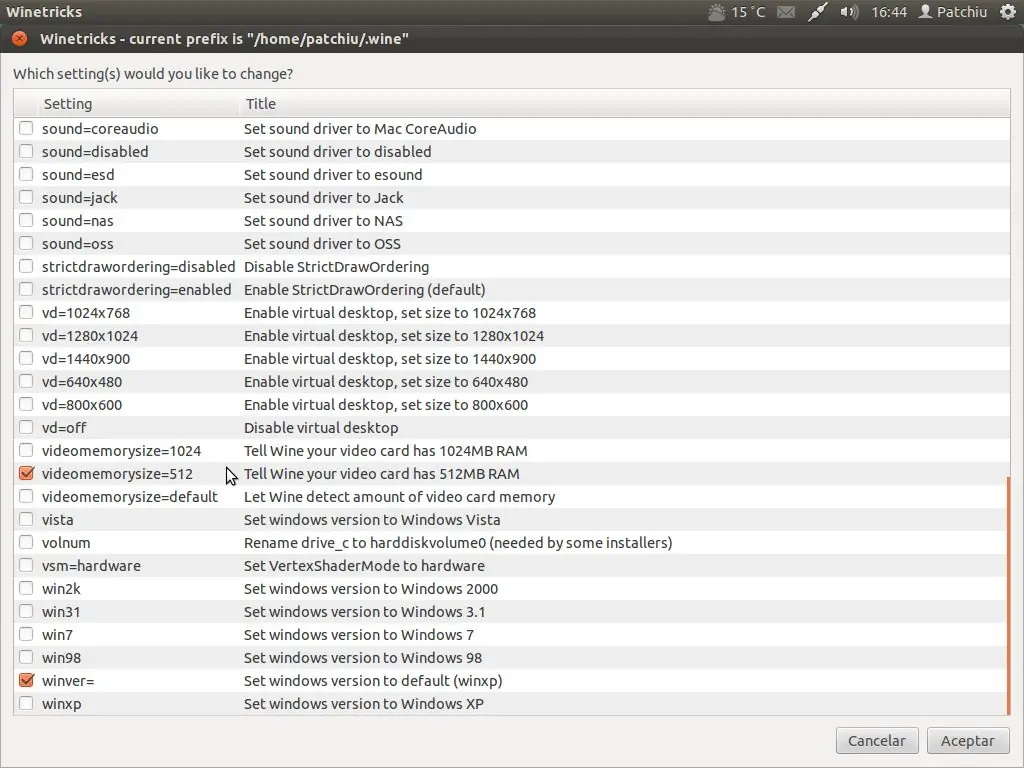Sort by the Setting column header

(x=138, y=104)
